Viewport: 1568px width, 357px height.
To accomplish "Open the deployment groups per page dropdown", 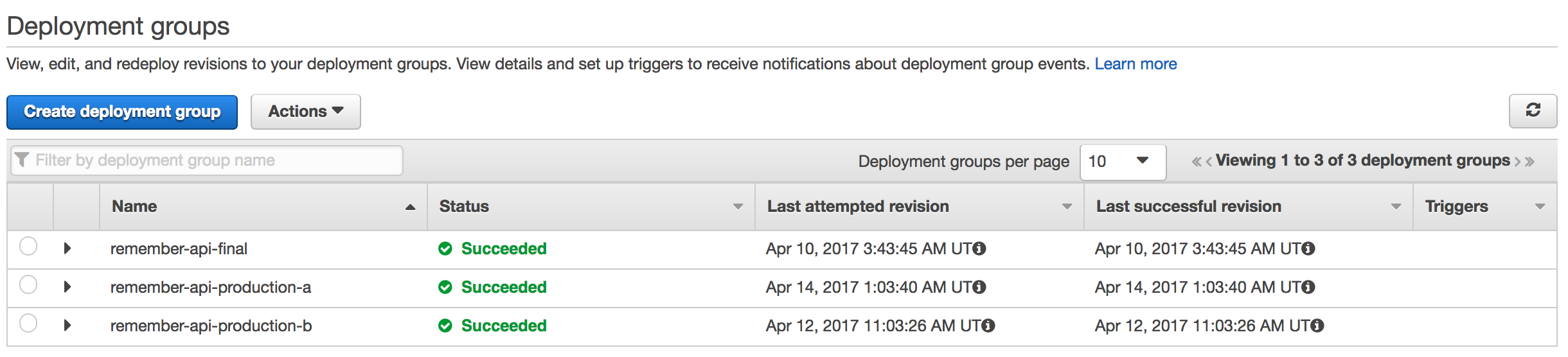I will 1123,162.
